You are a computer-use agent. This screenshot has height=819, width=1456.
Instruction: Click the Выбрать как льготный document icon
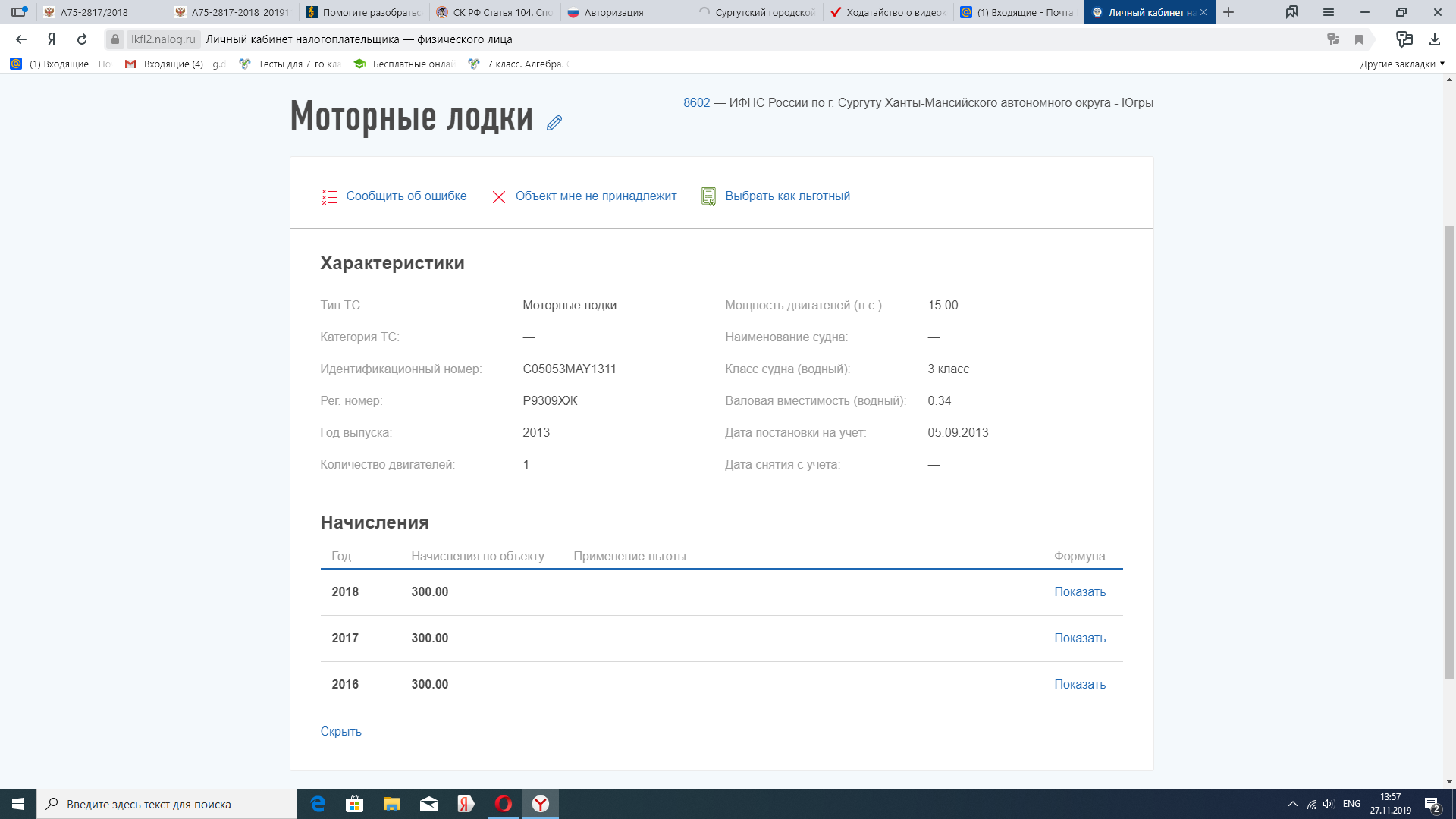708,197
